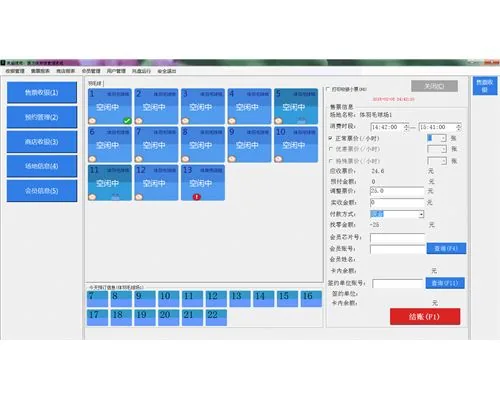Click the red alert icon on court 13

click(197, 197)
